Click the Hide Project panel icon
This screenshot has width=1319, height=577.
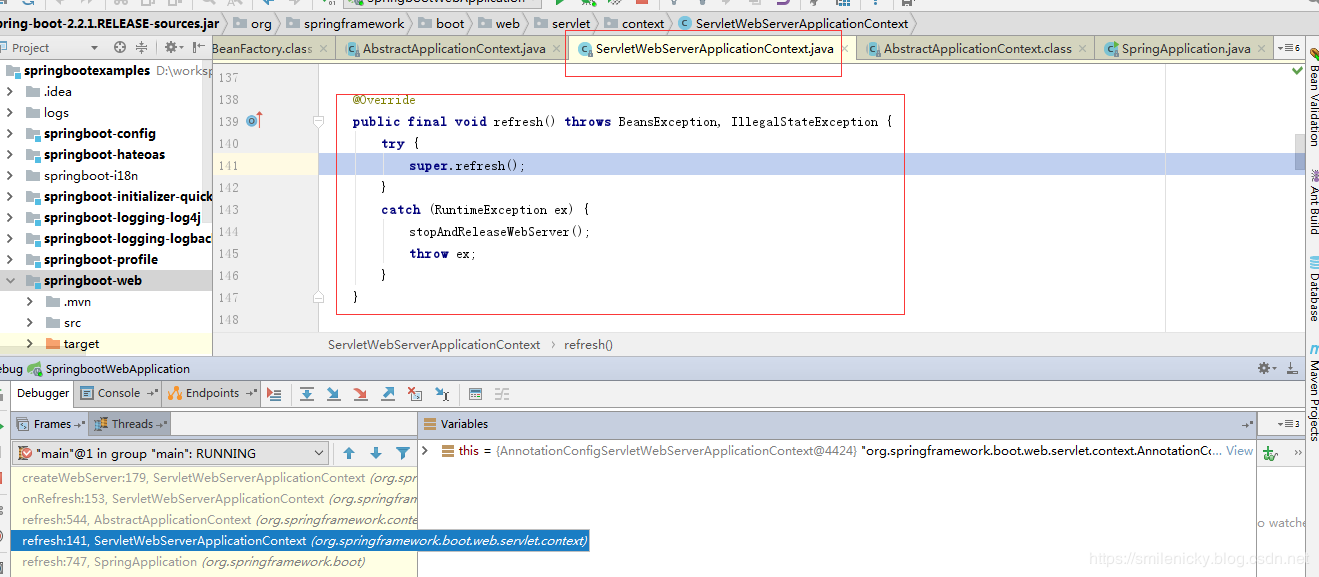[x=198, y=47]
